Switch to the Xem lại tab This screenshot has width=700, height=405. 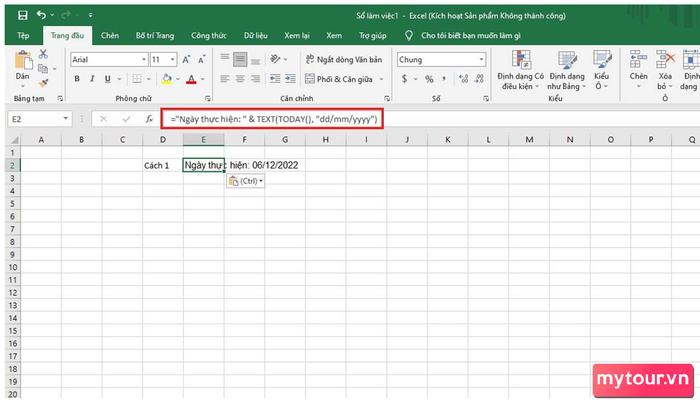(297, 35)
